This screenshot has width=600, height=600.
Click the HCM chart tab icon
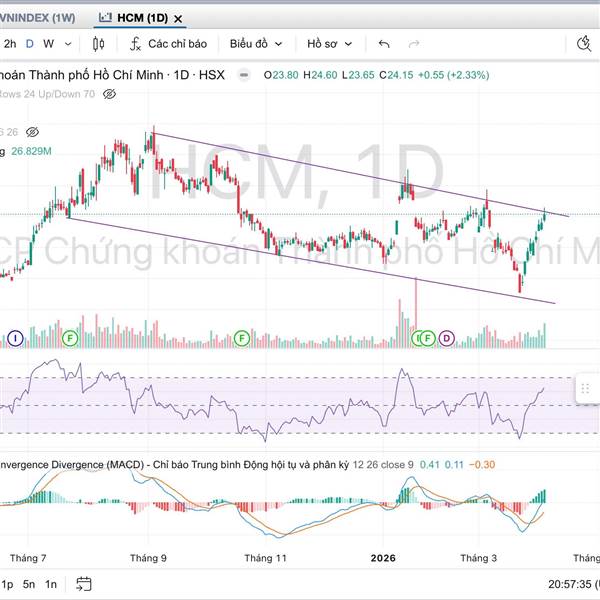click(x=106, y=18)
